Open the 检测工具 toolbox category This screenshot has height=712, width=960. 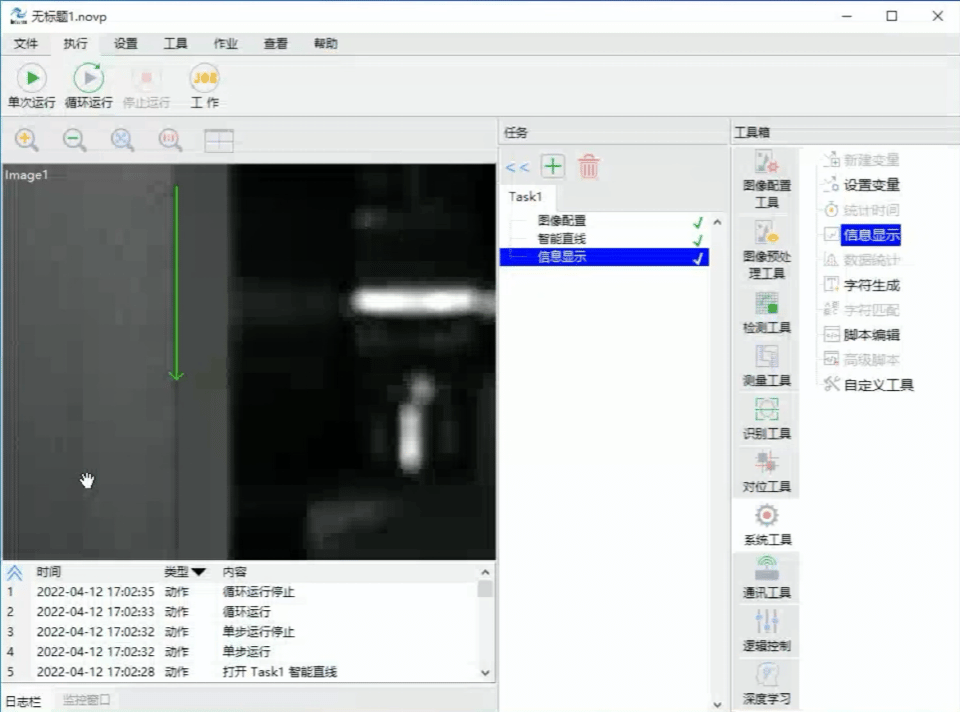(767, 314)
